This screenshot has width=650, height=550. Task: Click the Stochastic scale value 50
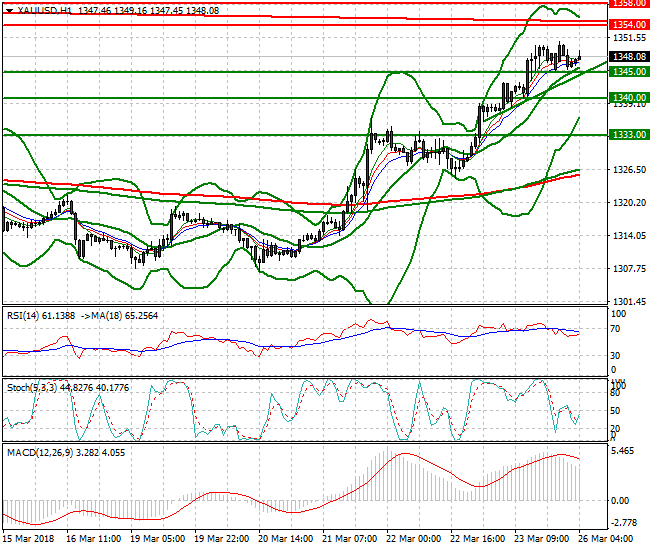click(x=615, y=411)
